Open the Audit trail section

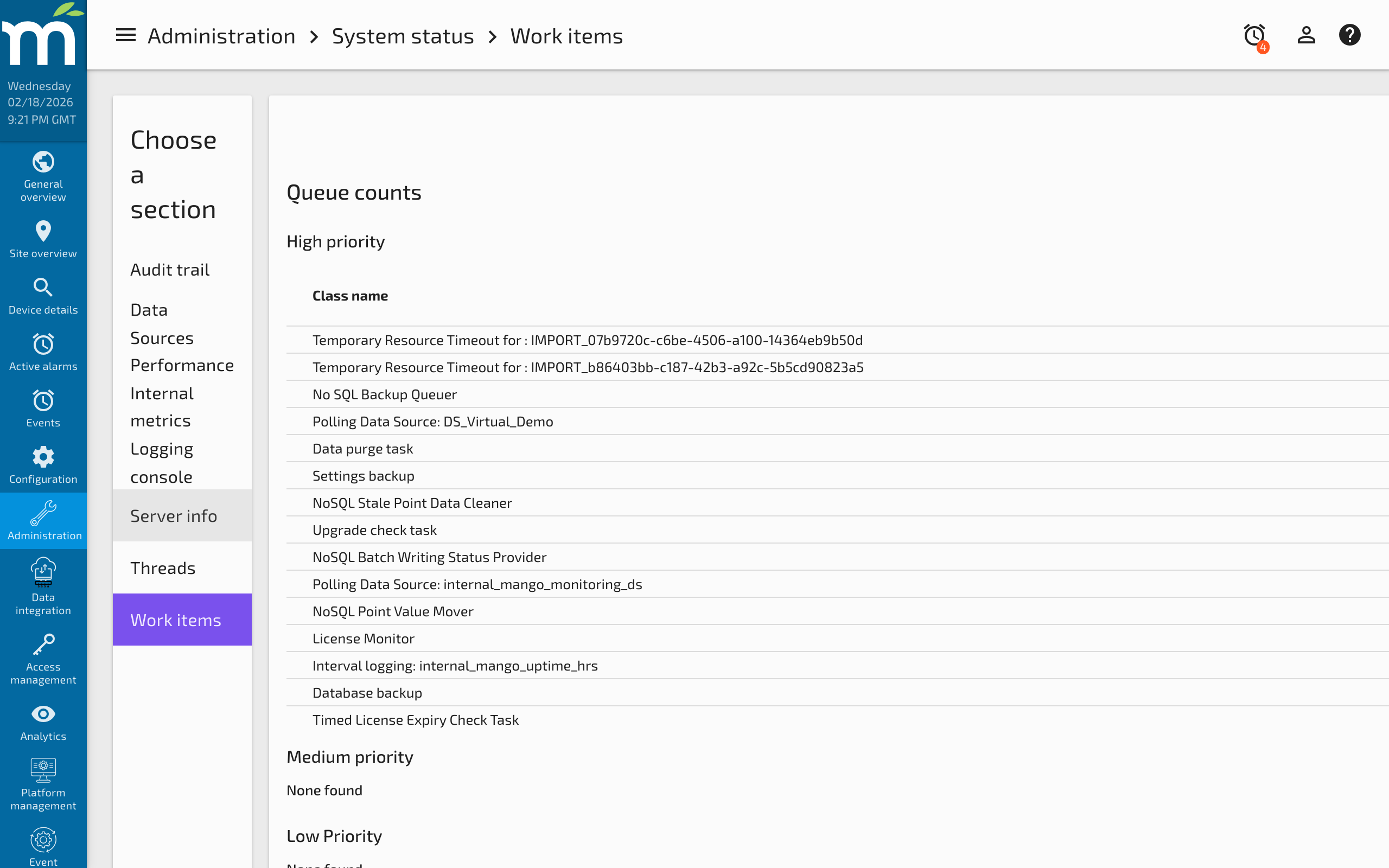170,269
